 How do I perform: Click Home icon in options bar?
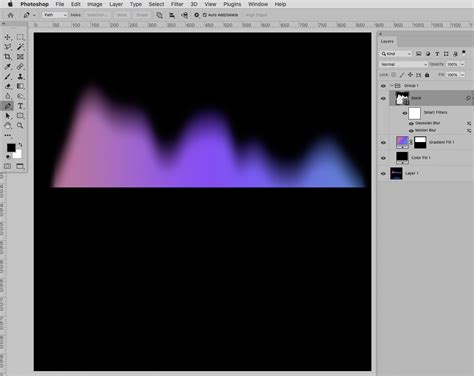click(x=11, y=15)
